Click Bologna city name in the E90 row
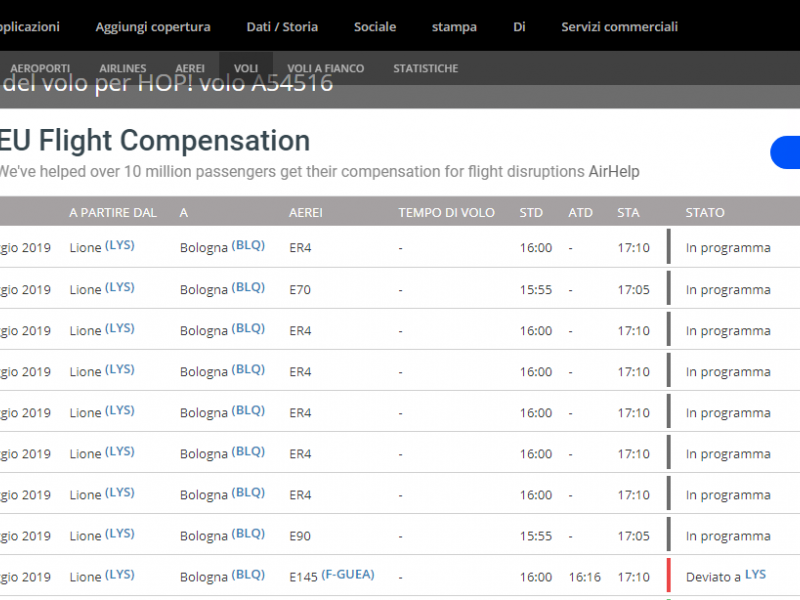The height and width of the screenshot is (600, 800). pos(204,536)
